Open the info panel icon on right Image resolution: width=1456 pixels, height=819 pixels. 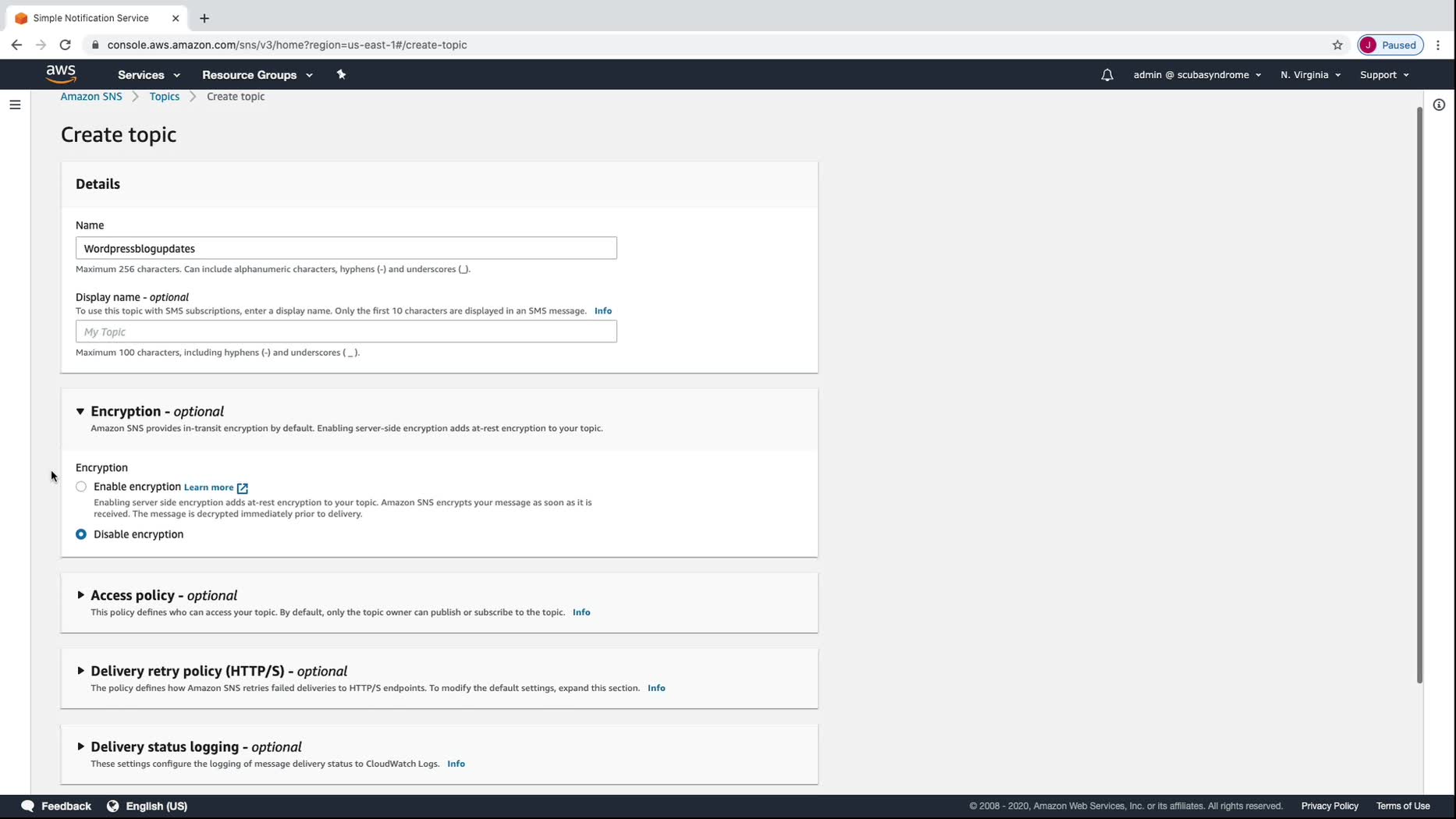pos(1439,105)
